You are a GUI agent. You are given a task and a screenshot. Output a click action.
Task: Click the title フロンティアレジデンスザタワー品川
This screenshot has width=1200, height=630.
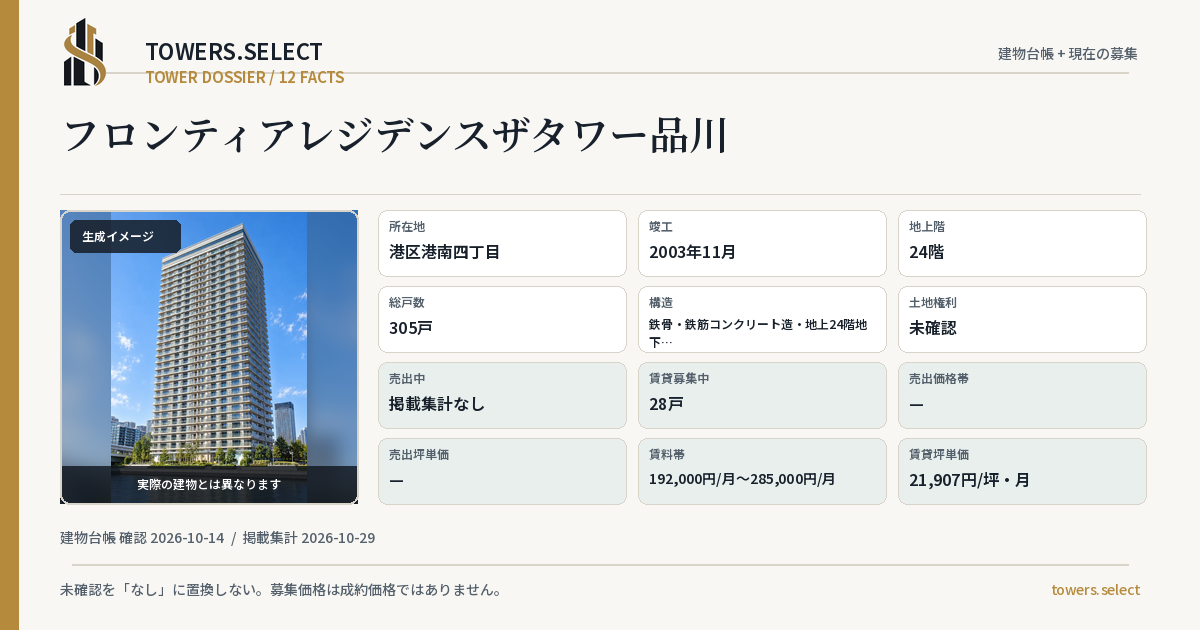(395, 136)
